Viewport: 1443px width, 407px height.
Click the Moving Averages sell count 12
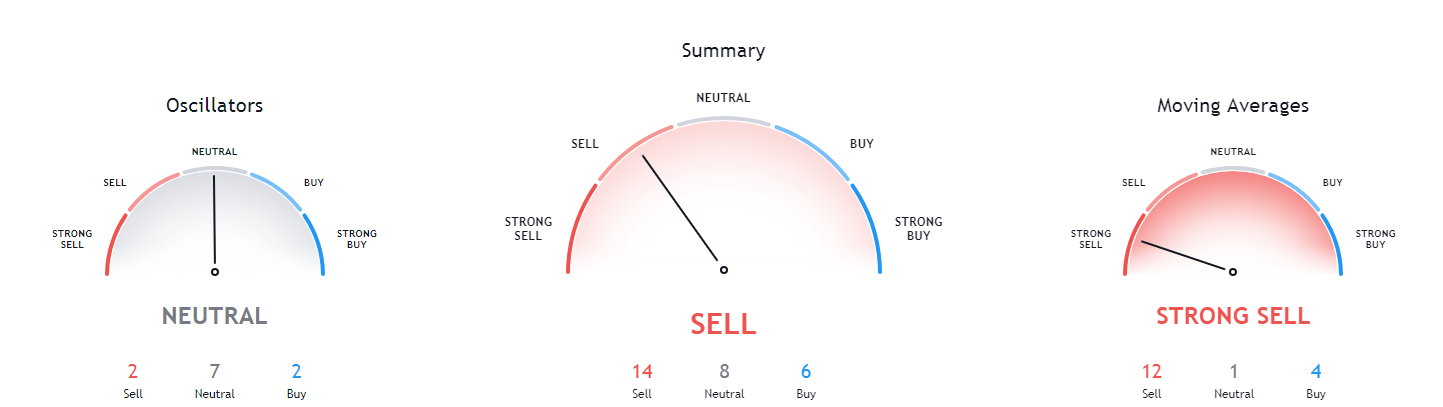click(x=1151, y=372)
